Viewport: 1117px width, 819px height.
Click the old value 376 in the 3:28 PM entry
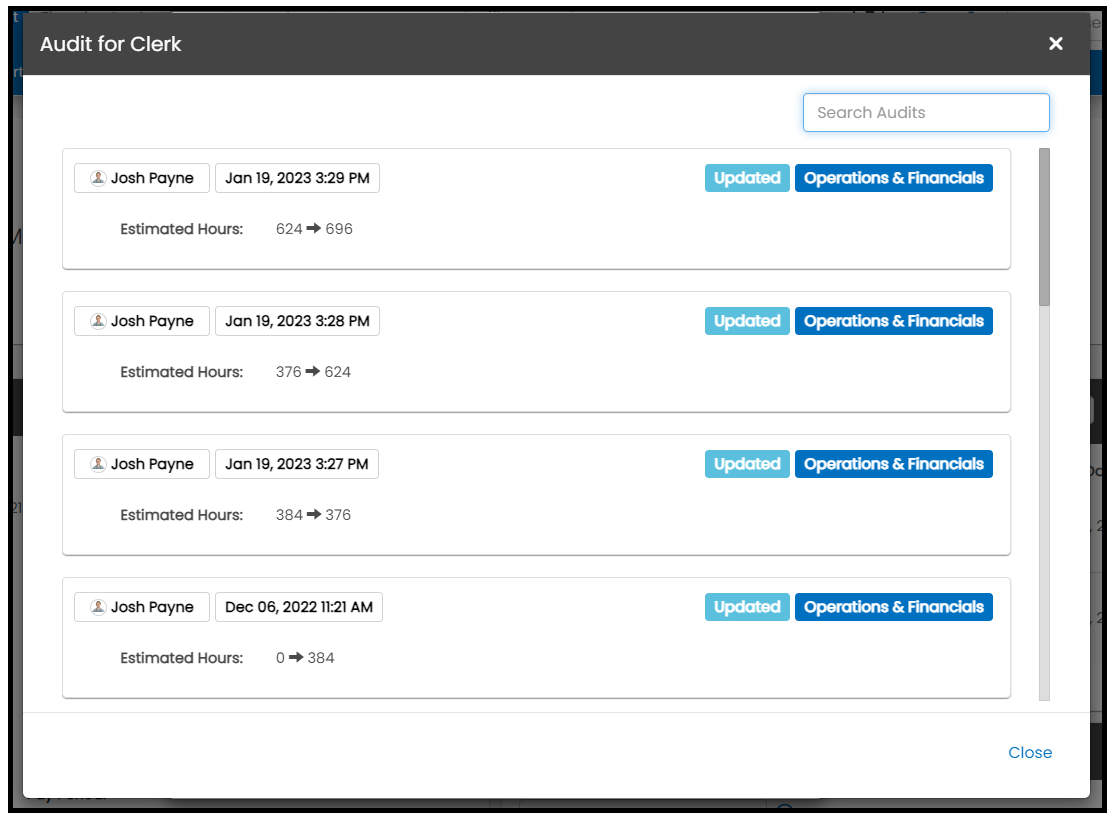click(x=289, y=372)
